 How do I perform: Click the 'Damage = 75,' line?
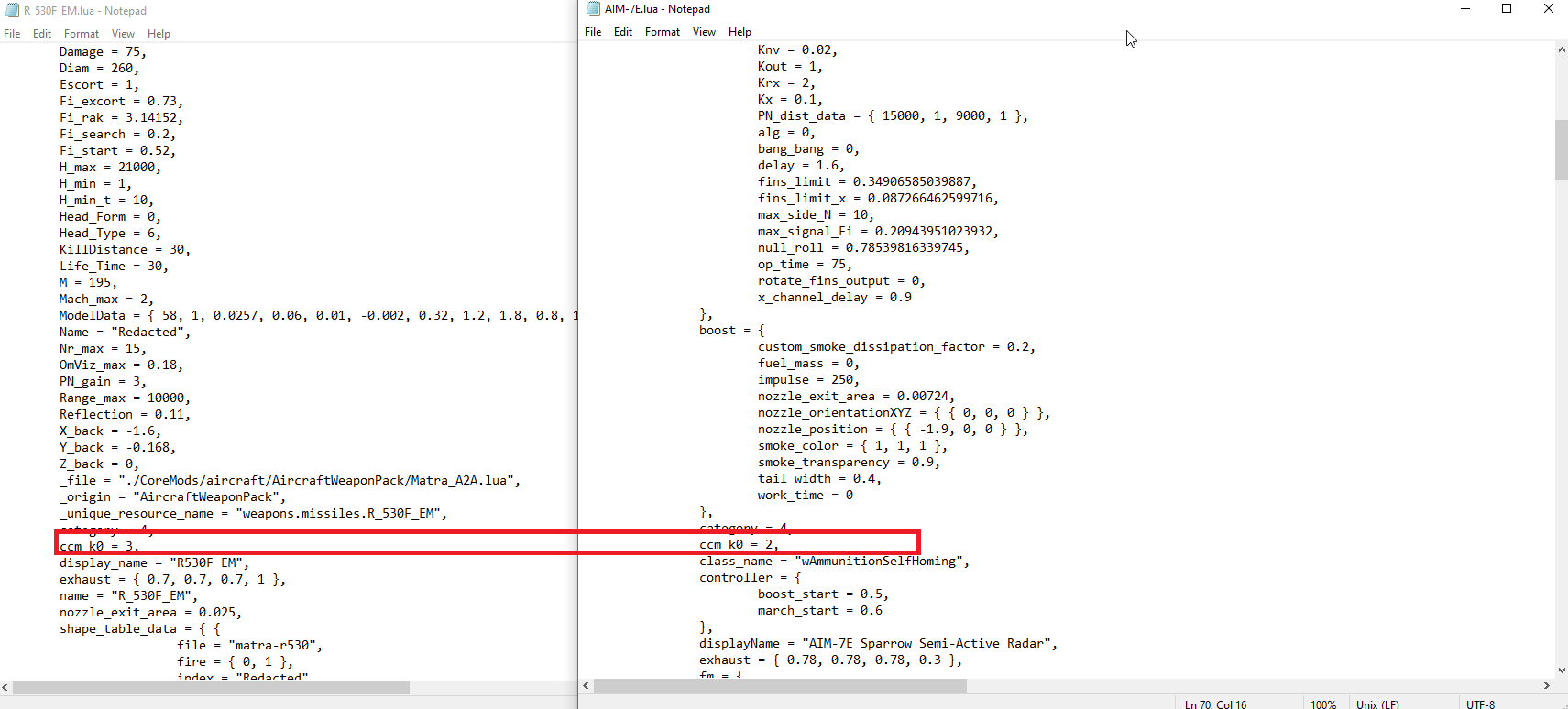click(104, 52)
